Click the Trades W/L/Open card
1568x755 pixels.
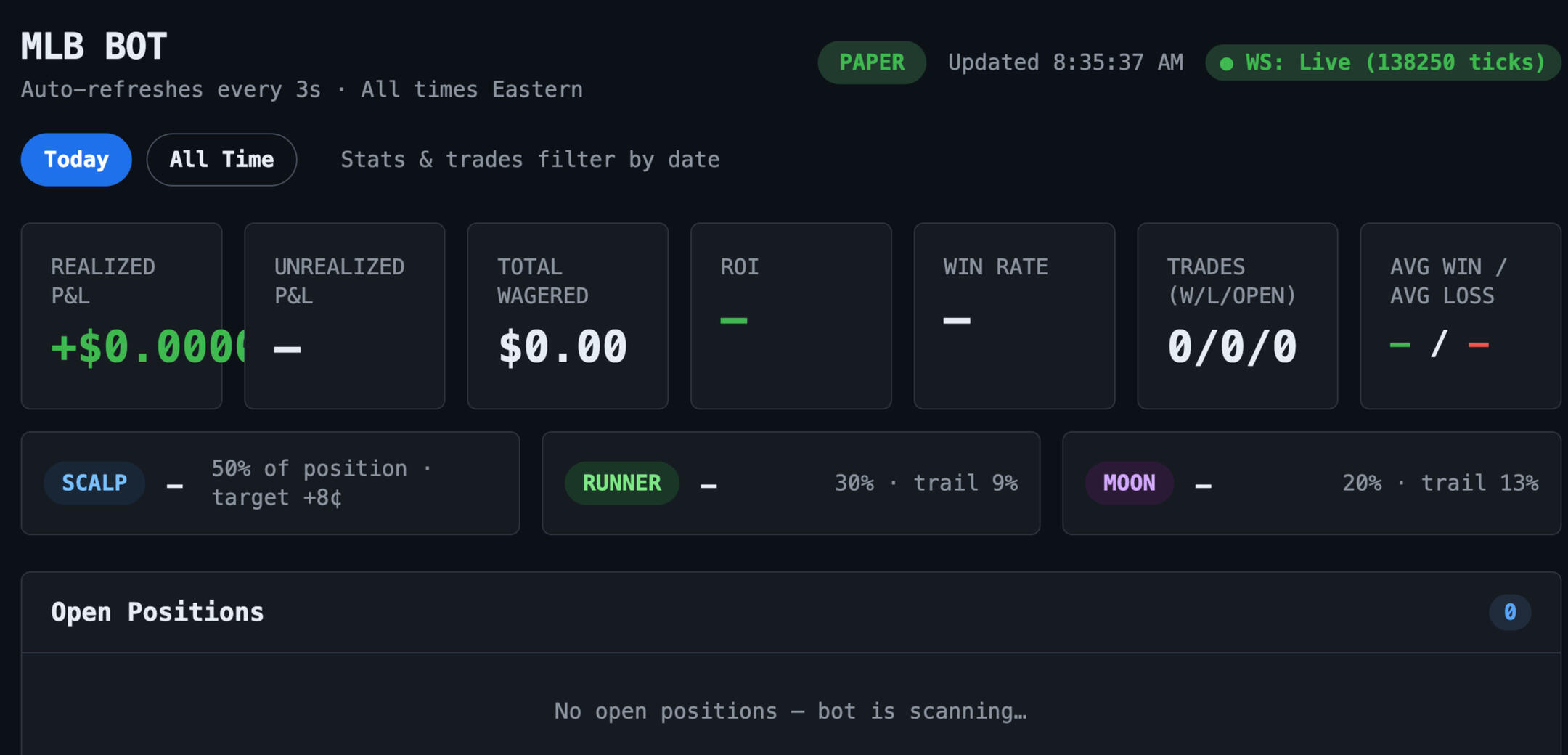point(1238,316)
